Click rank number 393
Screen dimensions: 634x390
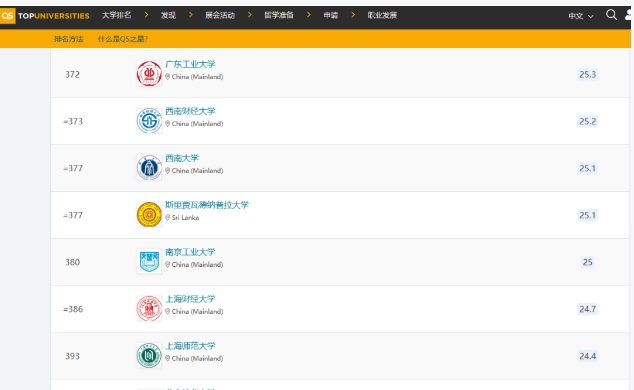tap(72, 356)
